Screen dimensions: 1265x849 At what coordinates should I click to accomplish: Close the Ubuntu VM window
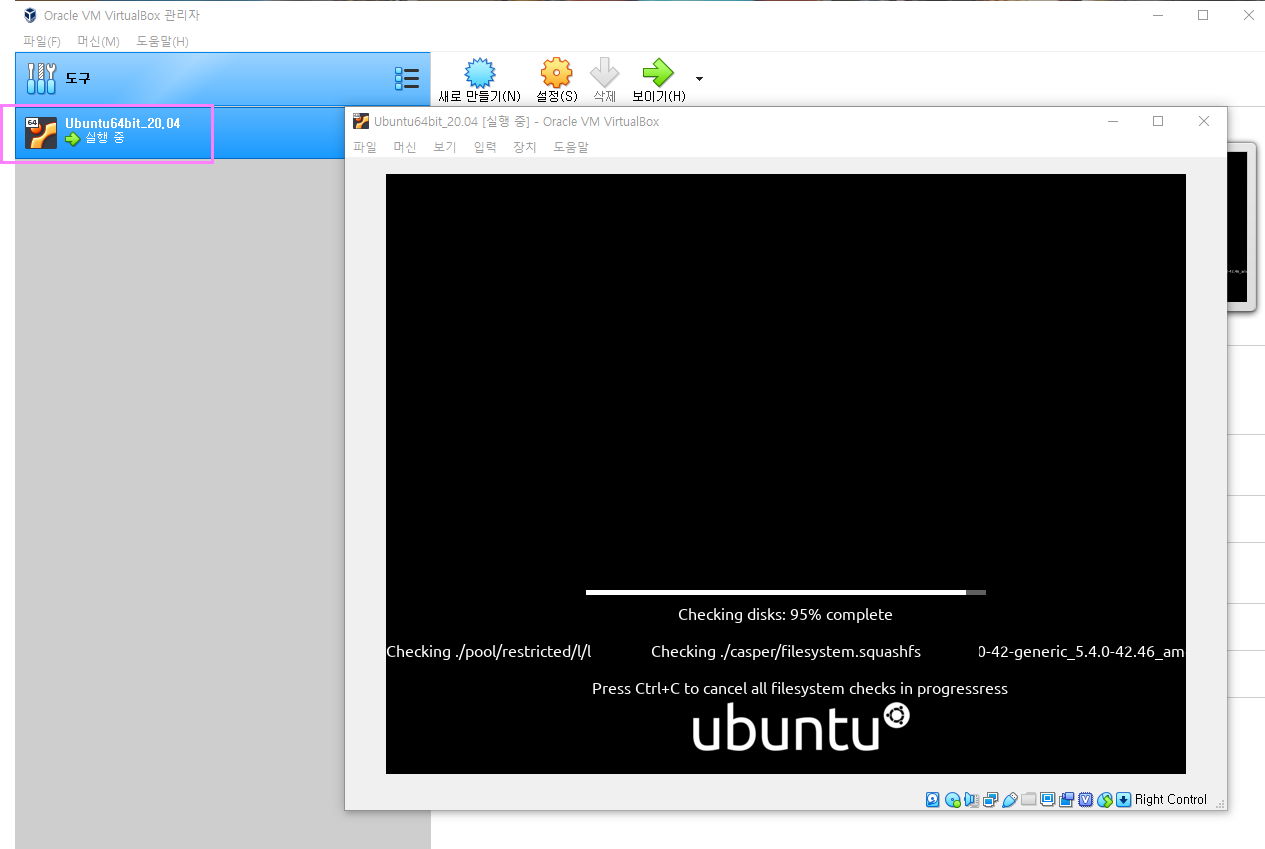1204,121
